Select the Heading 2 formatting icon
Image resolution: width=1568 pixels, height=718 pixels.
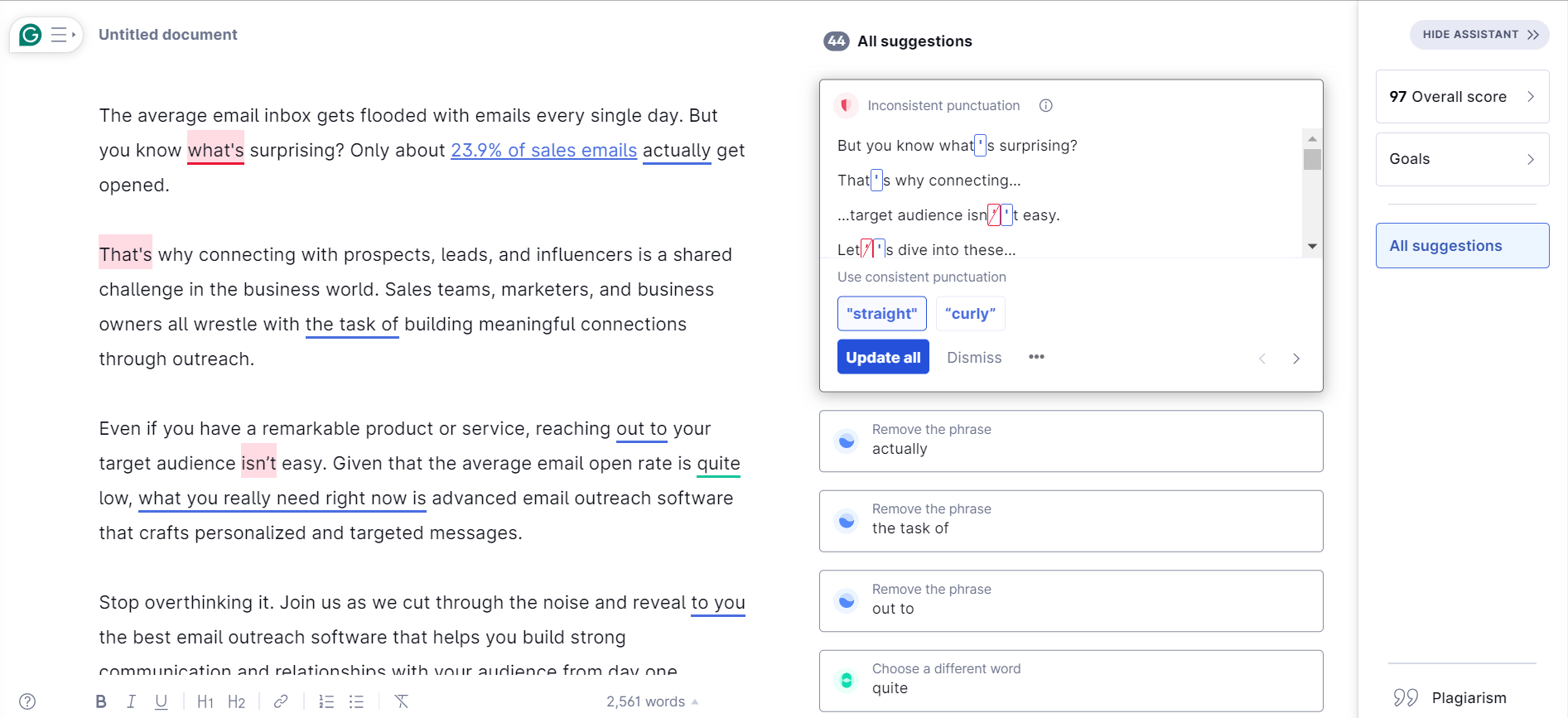[236, 701]
